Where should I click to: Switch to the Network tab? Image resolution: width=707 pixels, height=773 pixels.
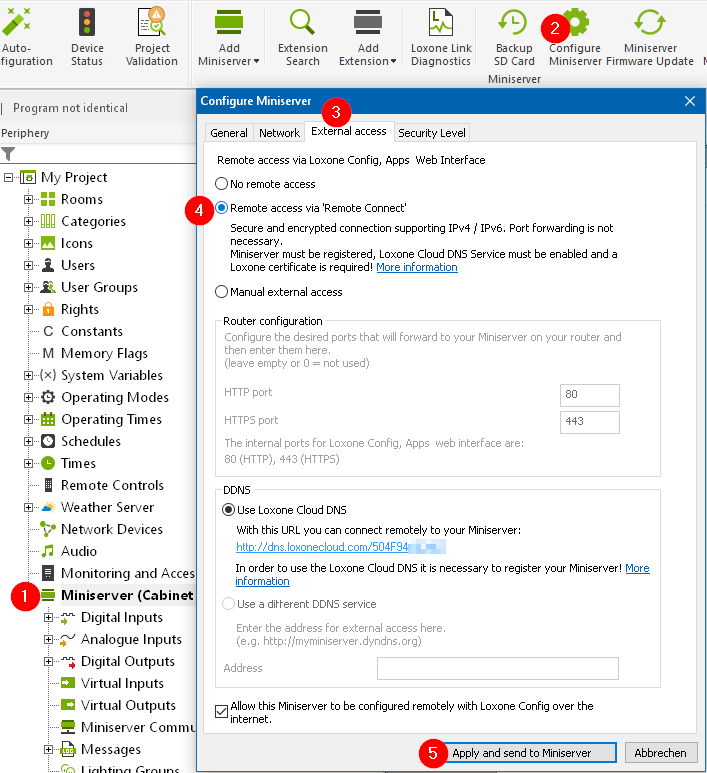pos(279,132)
